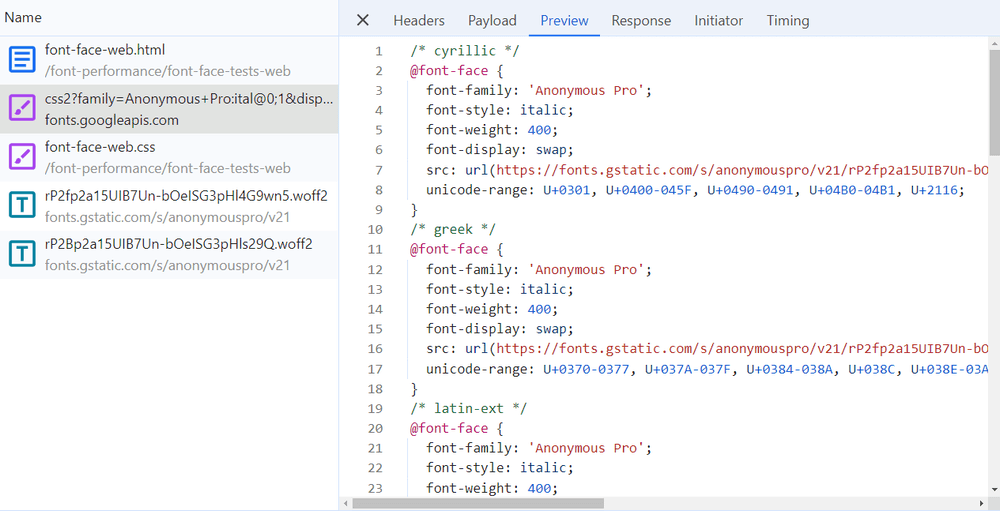Viewport: 1000px width, 511px height.
Task: Click the font icon for rP2fp2a15UIB7Un-bOeISG3pHl4G9wn5.woff2
Action: (x=23, y=205)
